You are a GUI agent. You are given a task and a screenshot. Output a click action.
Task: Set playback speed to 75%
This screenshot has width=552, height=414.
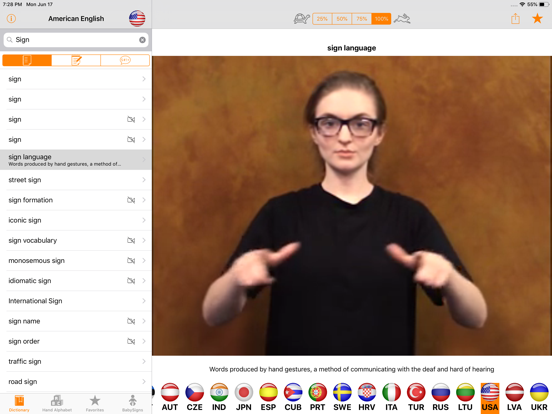pyautogui.click(x=362, y=19)
